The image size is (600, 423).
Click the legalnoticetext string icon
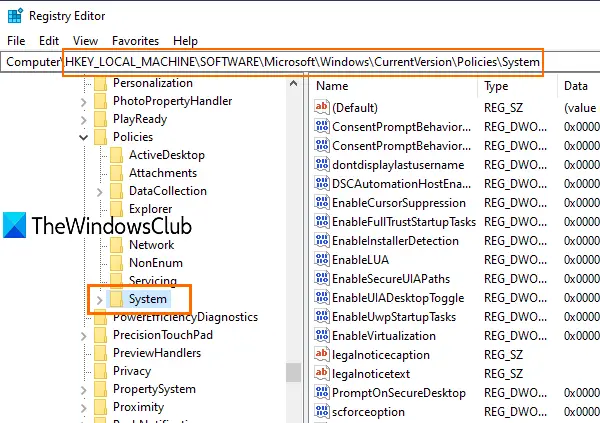coord(322,373)
